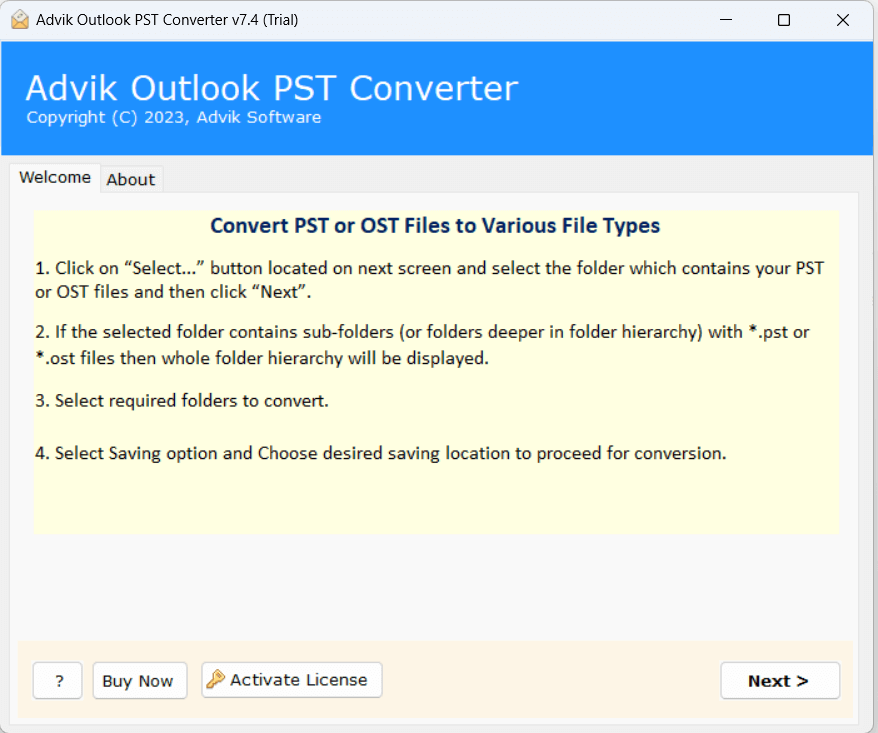Minimize the Advik converter window
878x733 pixels.
click(726, 20)
